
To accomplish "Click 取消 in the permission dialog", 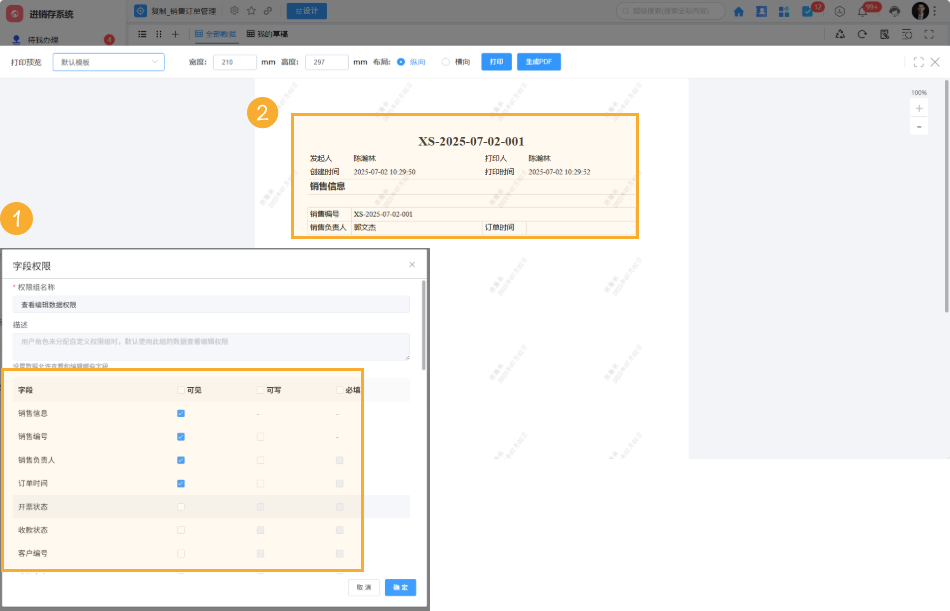I will click(x=364, y=588).
